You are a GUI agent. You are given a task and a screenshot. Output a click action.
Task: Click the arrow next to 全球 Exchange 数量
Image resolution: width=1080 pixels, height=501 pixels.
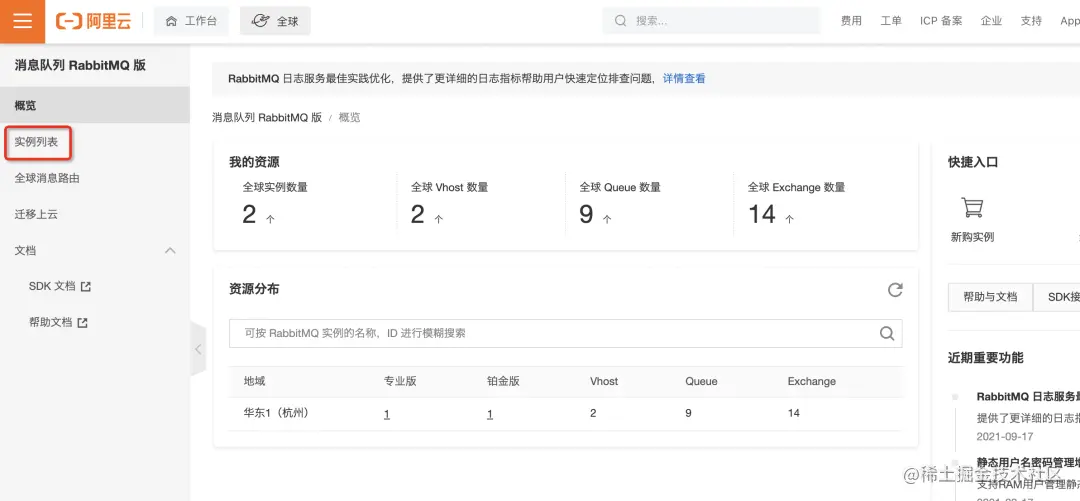pyautogui.click(x=789, y=219)
